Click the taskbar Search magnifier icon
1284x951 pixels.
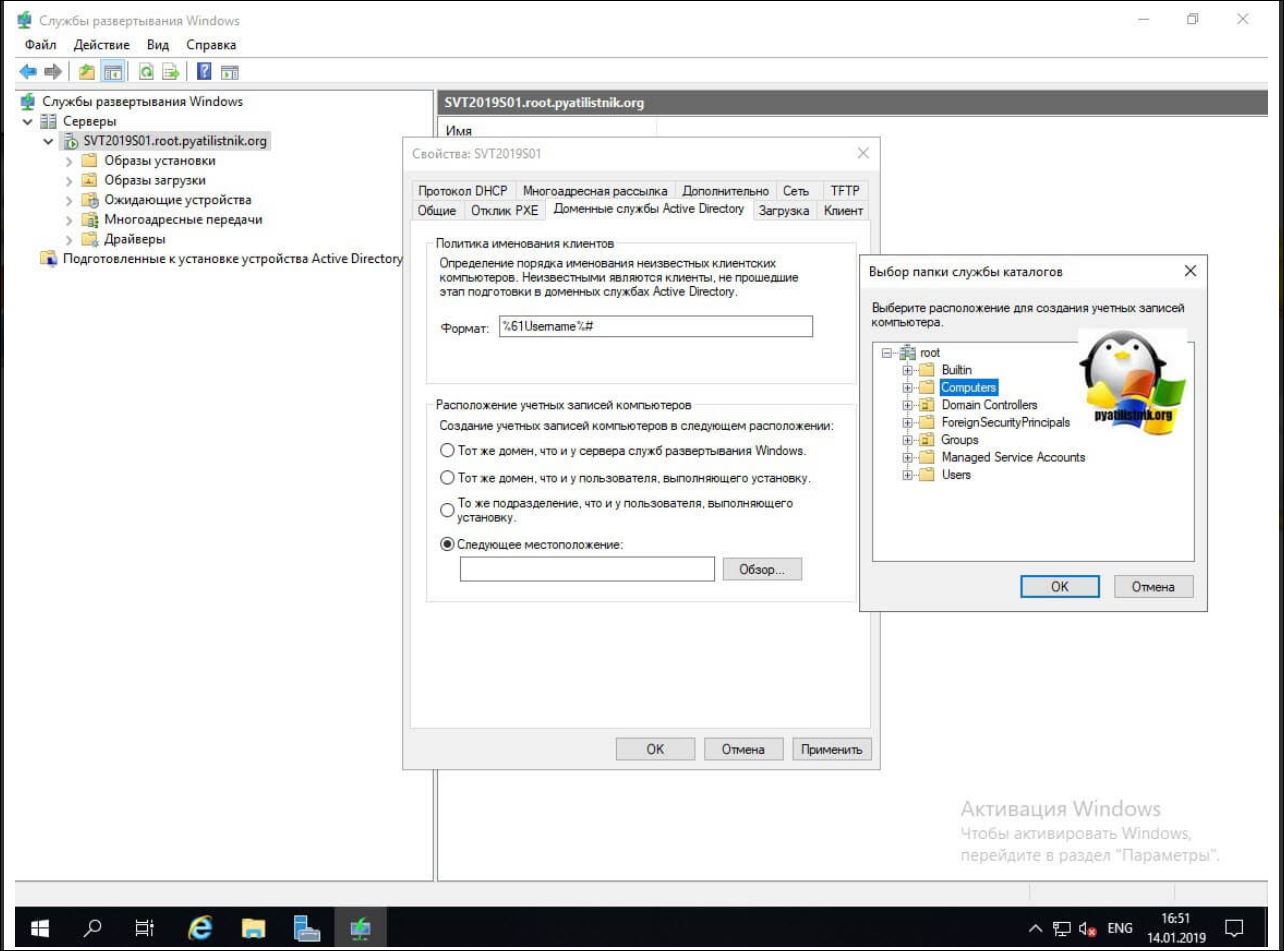[92, 929]
